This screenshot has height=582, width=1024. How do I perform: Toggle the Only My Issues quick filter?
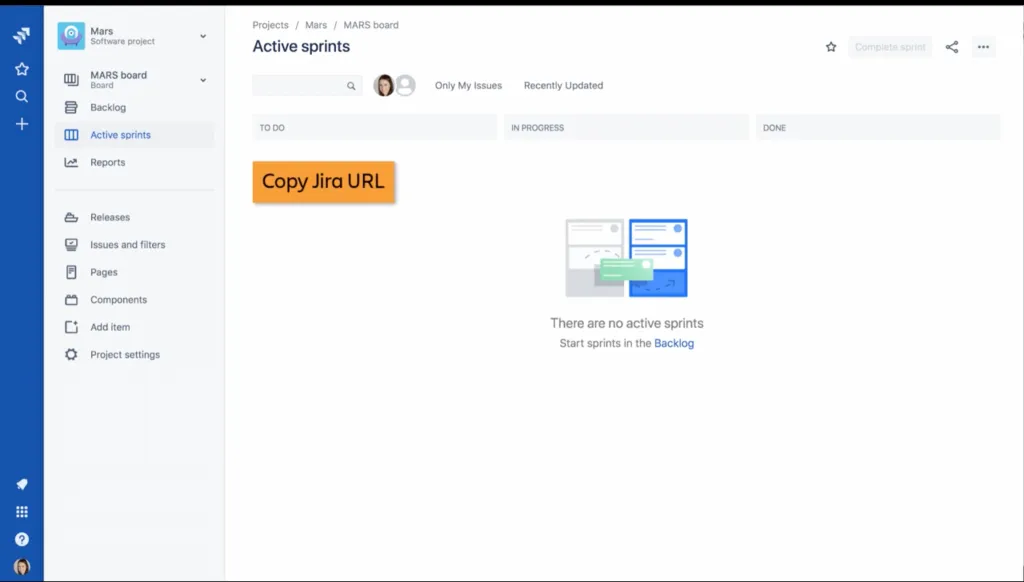pyautogui.click(x=468, y=86)
